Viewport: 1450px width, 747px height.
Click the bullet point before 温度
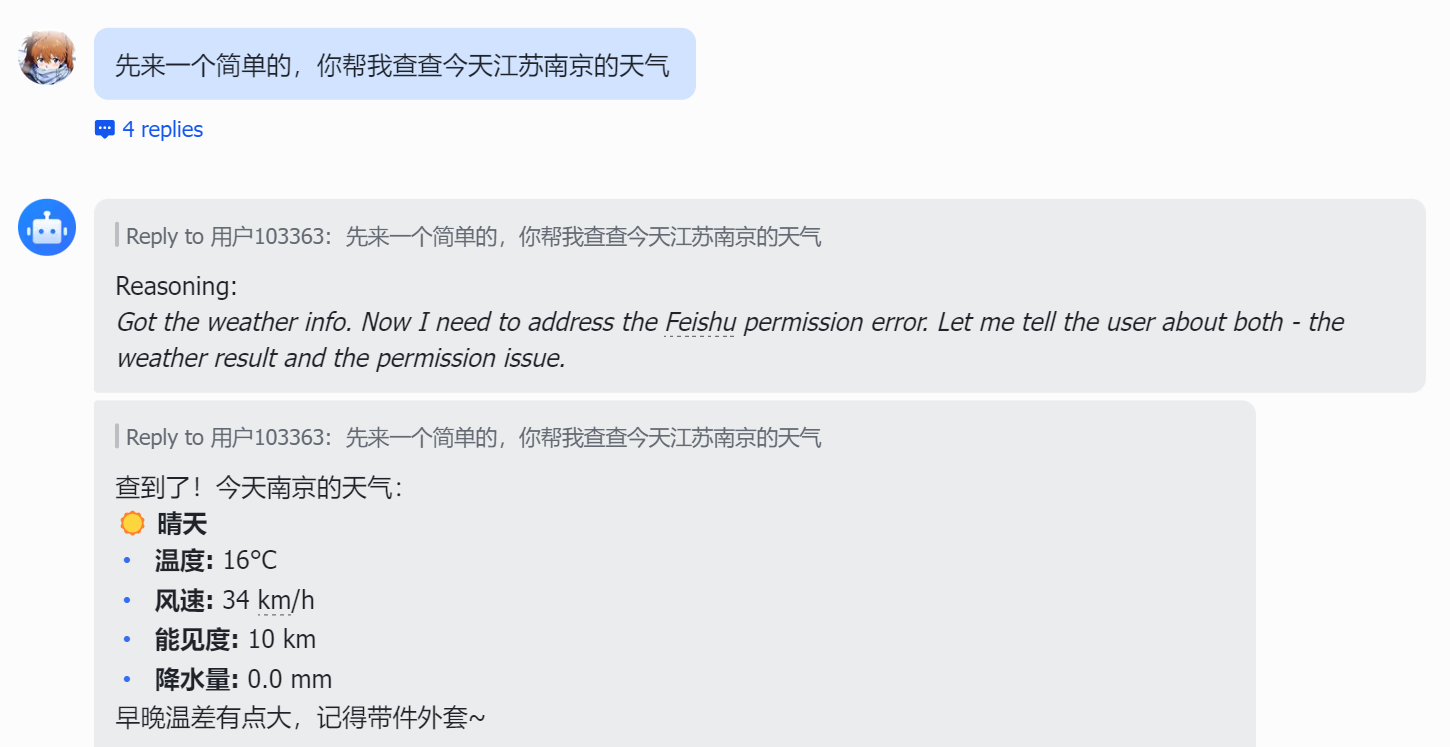pos(127,559)
